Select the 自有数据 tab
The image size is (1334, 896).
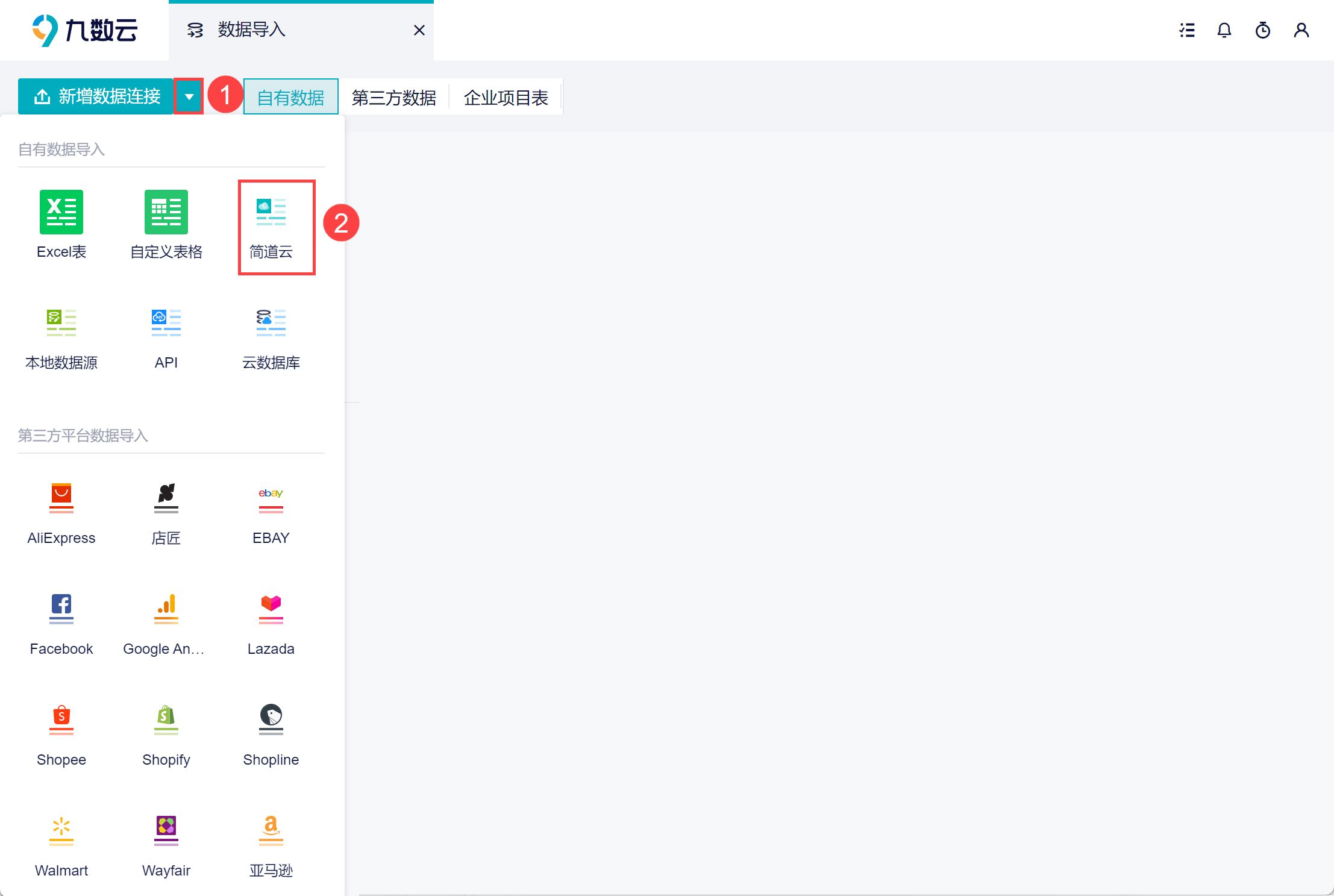click(x=290, y=98)
